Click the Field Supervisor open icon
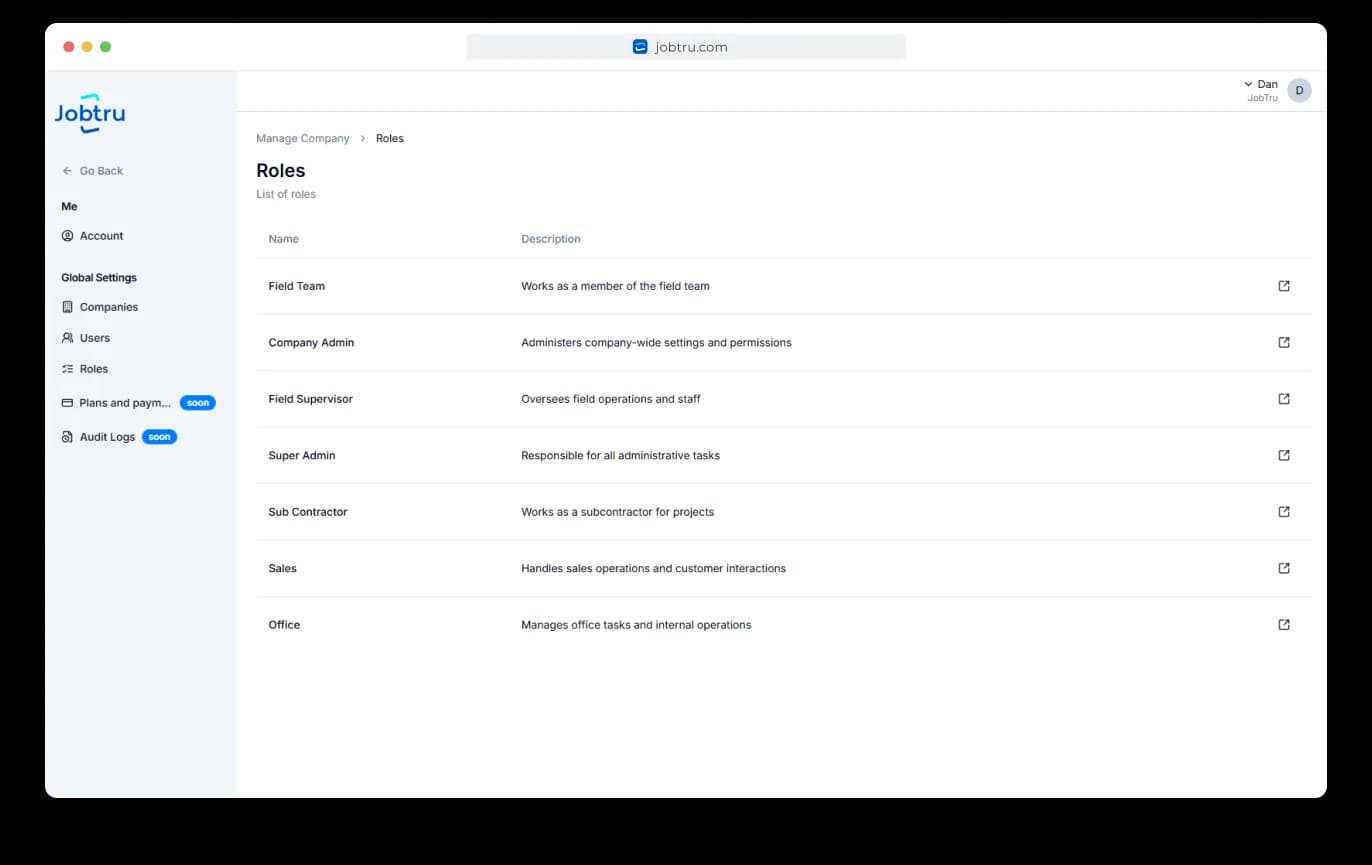1372x865 pixels. (1284, 399)
